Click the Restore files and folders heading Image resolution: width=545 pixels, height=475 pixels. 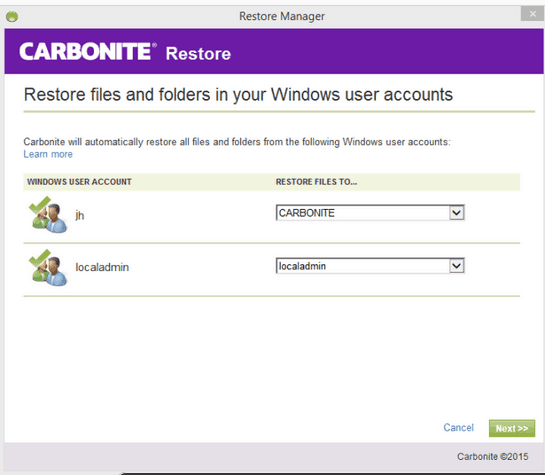coord(238,95)
